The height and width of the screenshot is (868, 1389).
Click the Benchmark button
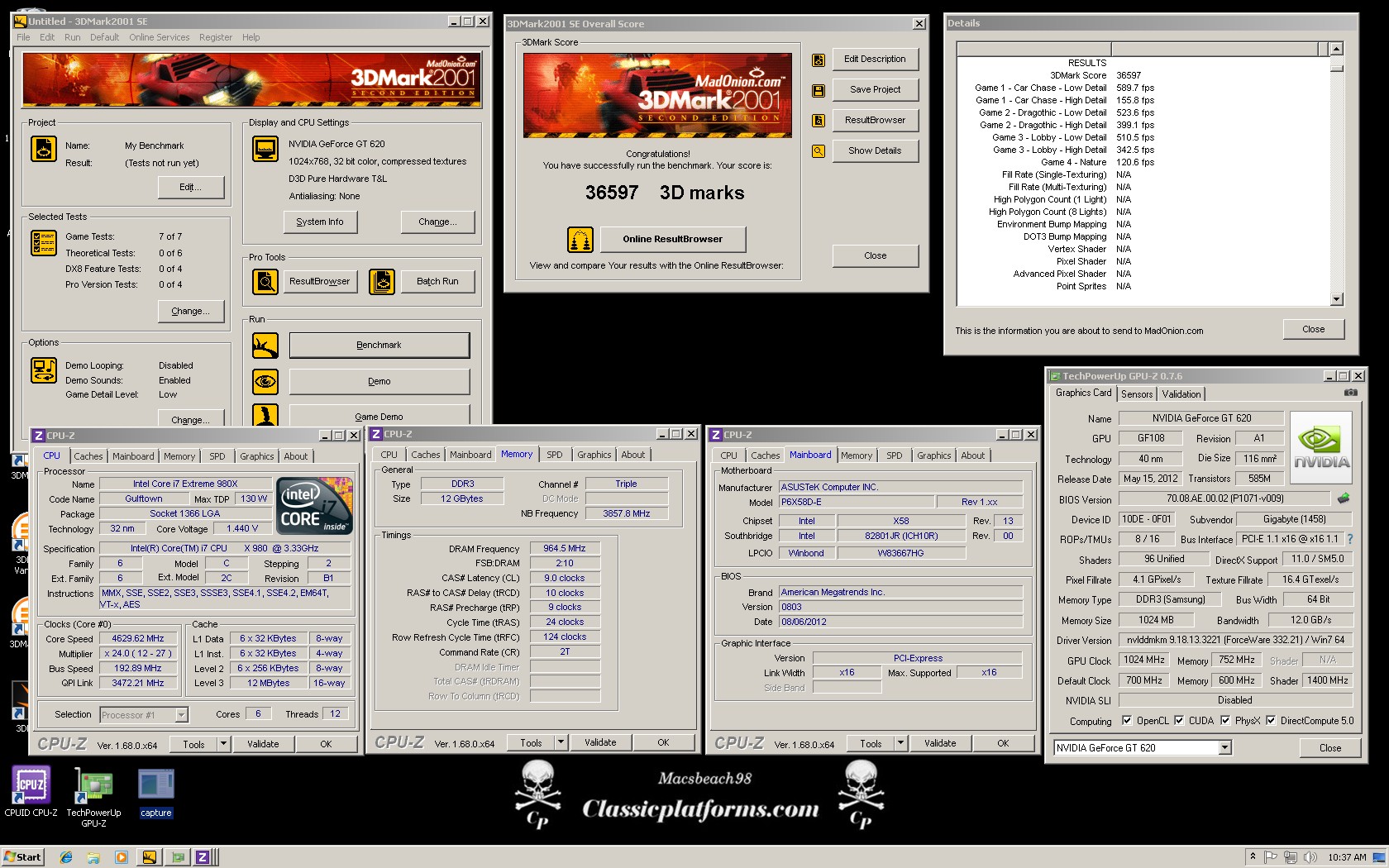click(x=379, y=346)
